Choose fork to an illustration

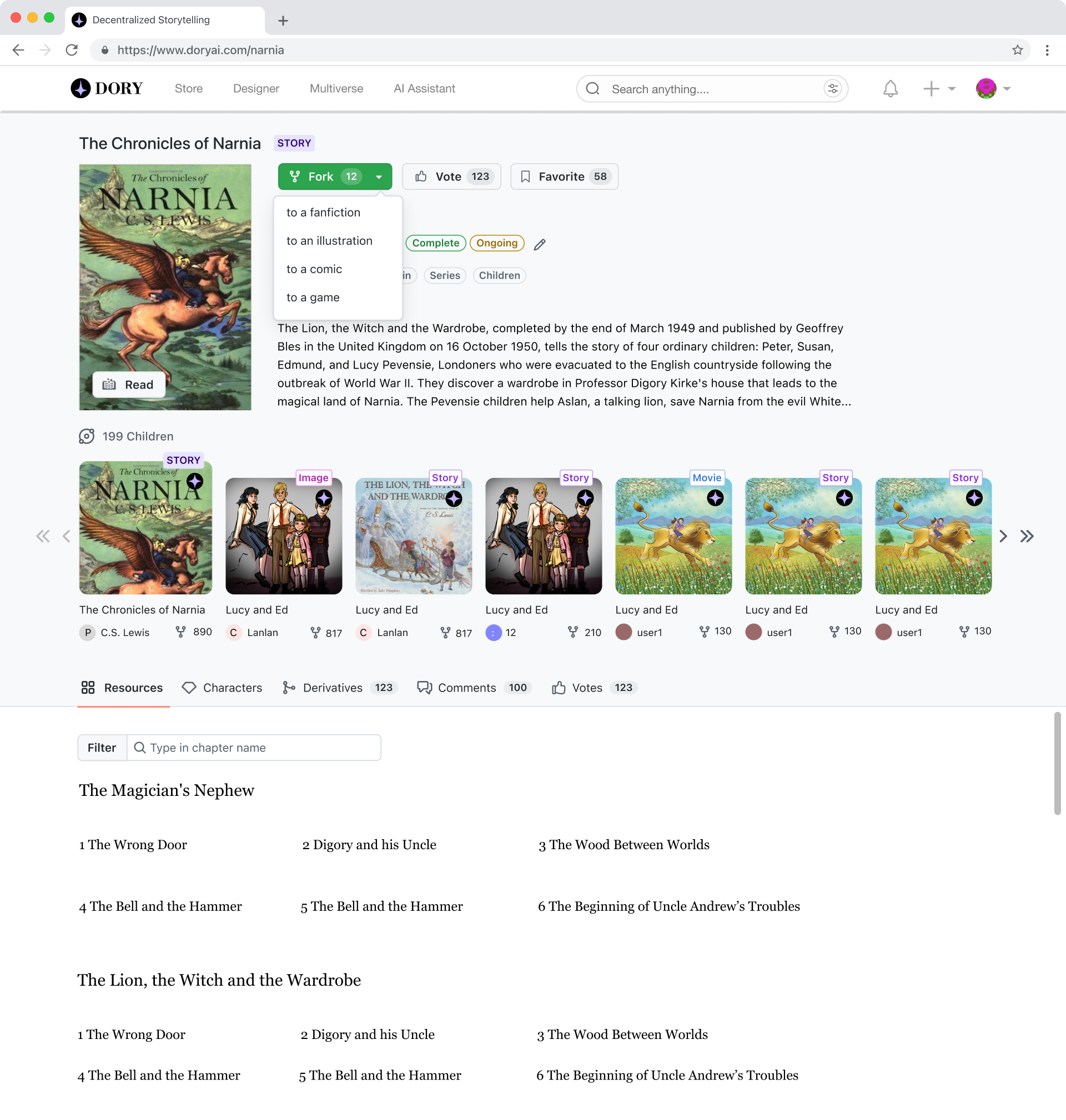pyautogui.click(x=329, y=241)
